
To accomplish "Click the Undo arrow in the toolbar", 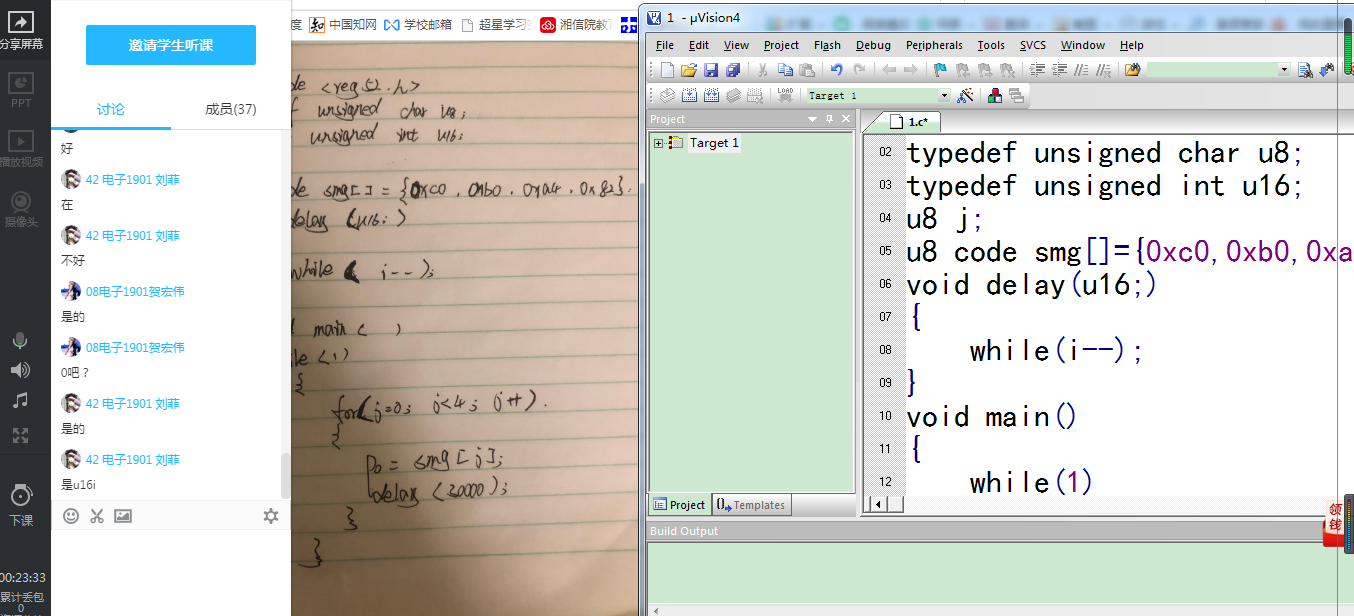I will (x=836, y=70).
